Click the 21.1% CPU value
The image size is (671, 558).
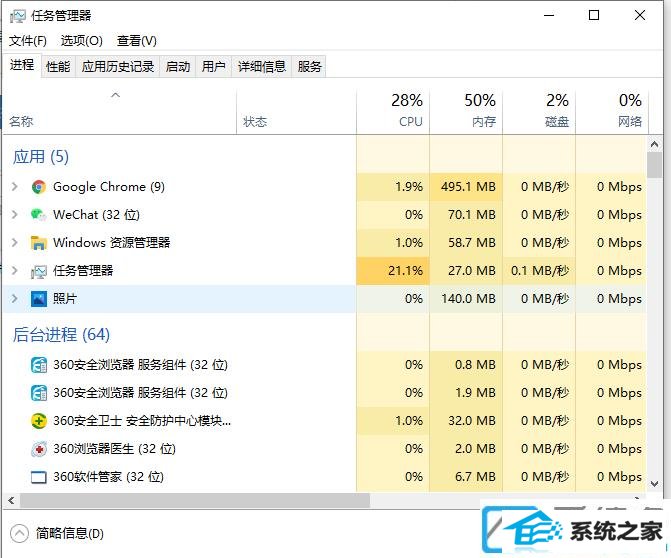point(405,270)
